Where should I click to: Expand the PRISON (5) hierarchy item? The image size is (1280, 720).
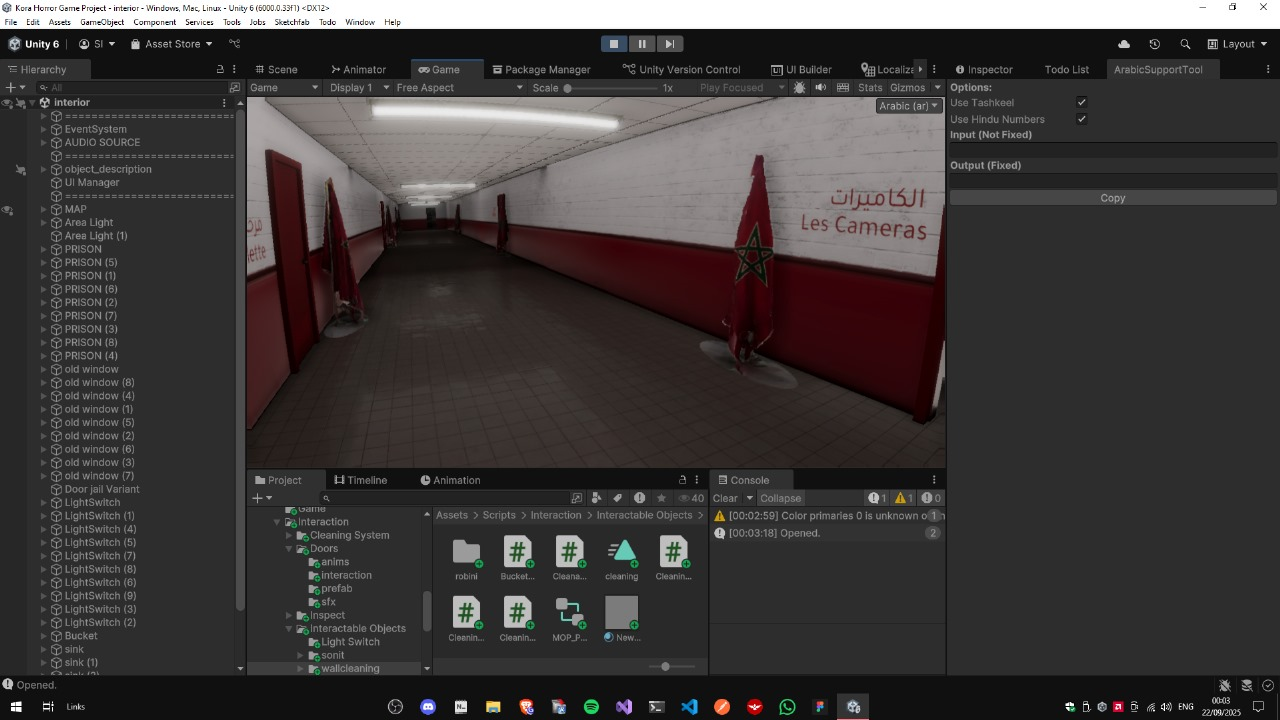pos(44,263)
